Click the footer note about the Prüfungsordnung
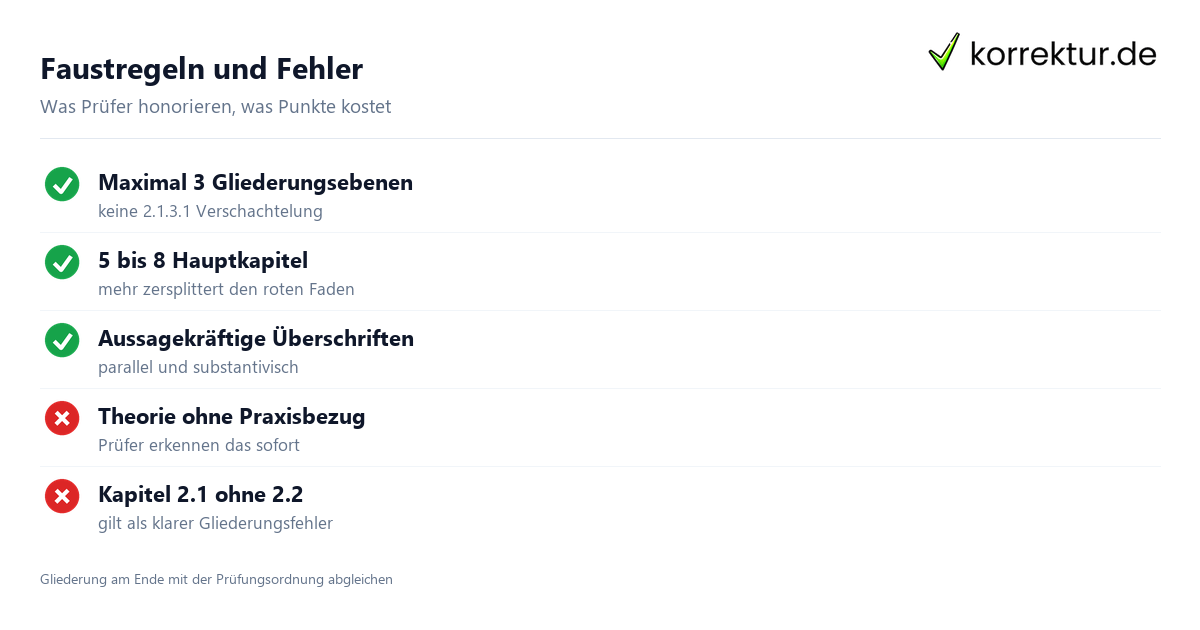Image resolution: width=1200 pixels, height=630 pixels. [x=216, y=579]
